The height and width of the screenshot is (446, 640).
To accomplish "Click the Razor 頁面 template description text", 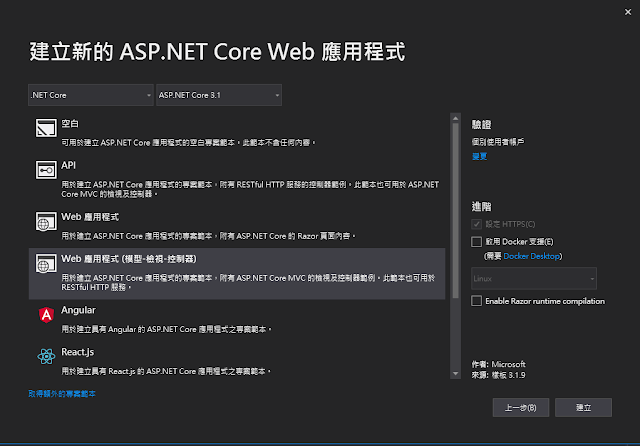I will (208, 236).
